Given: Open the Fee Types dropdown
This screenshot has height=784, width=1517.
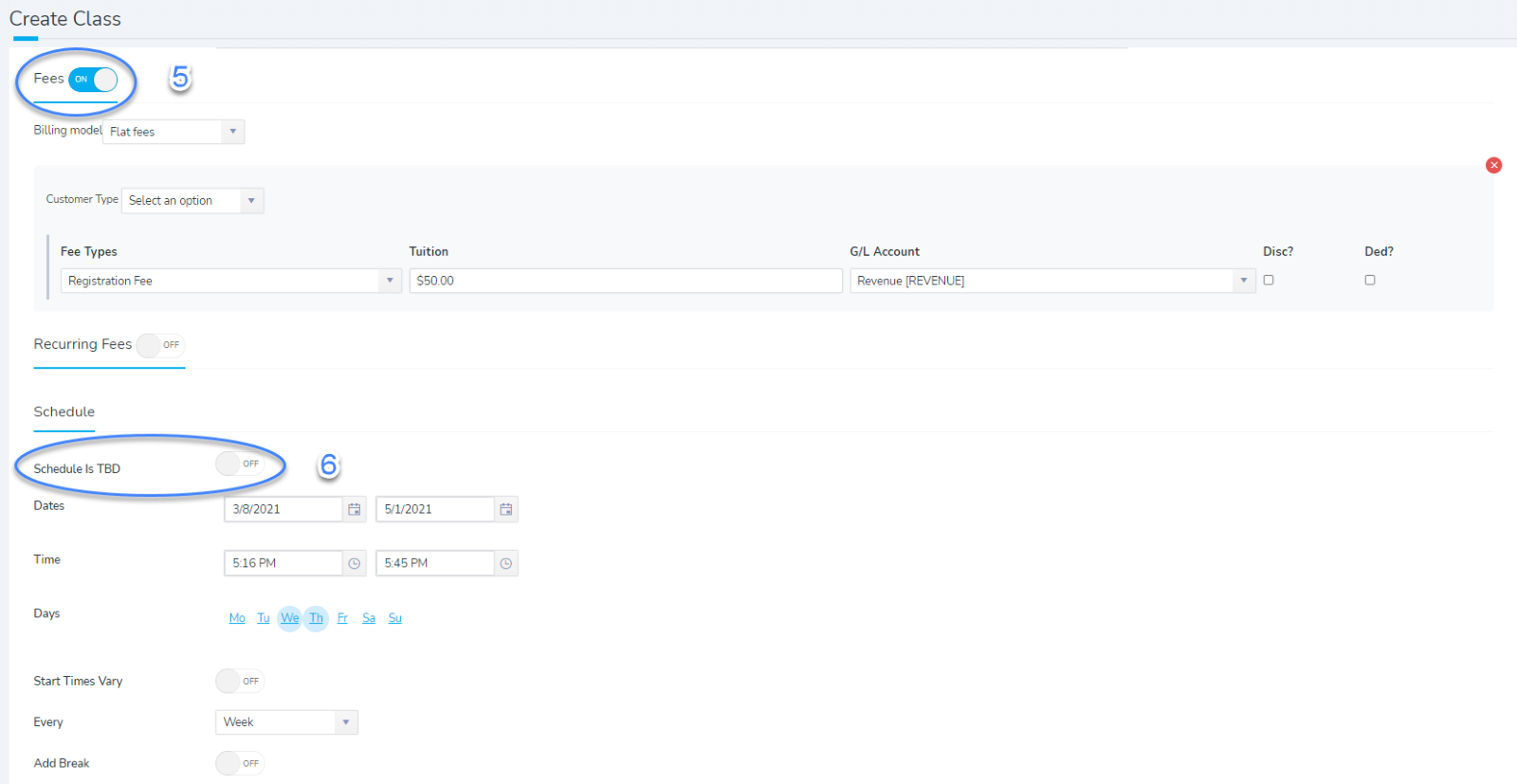Looking at the screenshot, I should click(230, 281).
